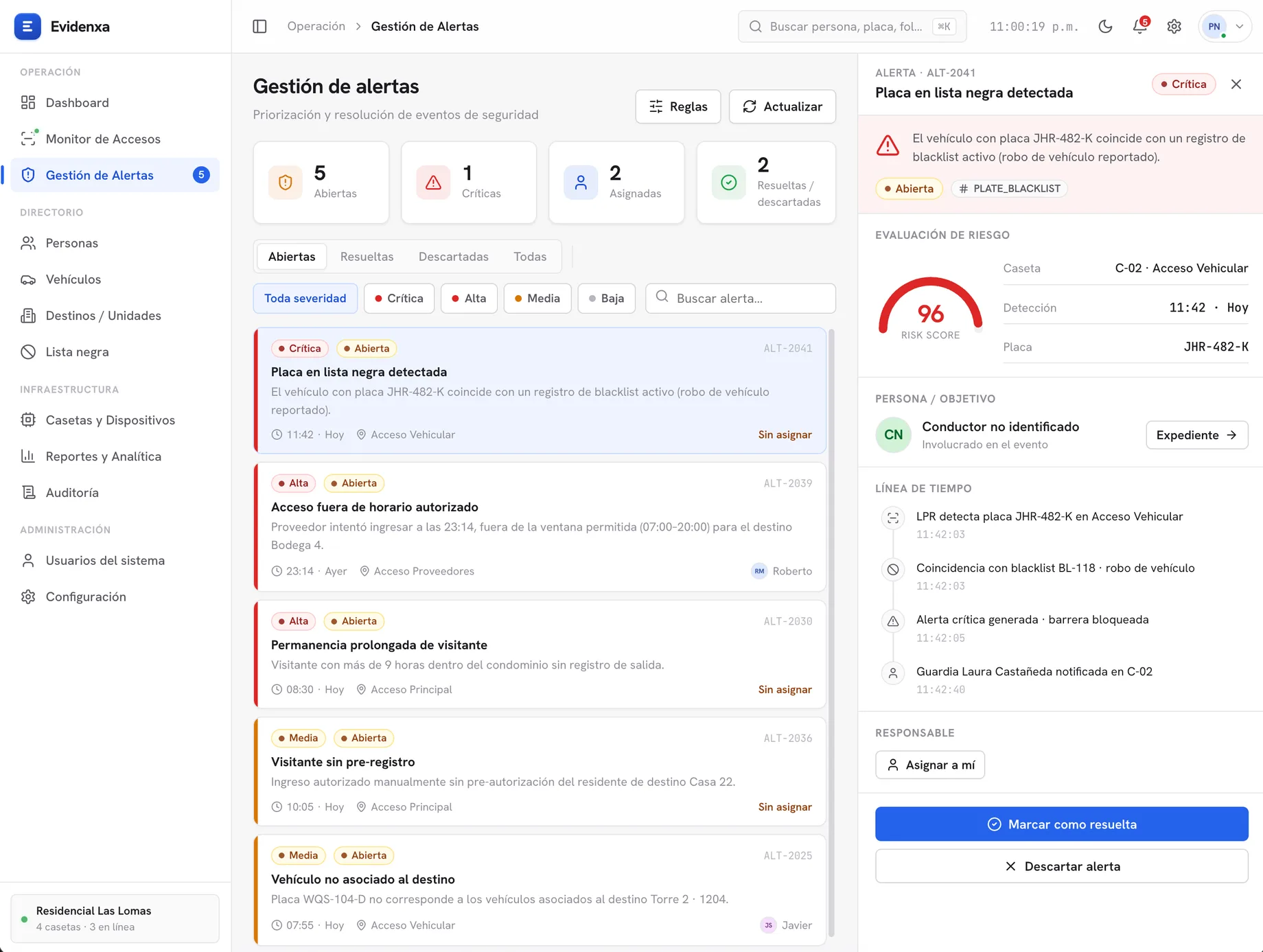Image resolution: width=1263 pixels, height=952 pixels.
Task: Open Personas directory
Action: pos(115,243)
